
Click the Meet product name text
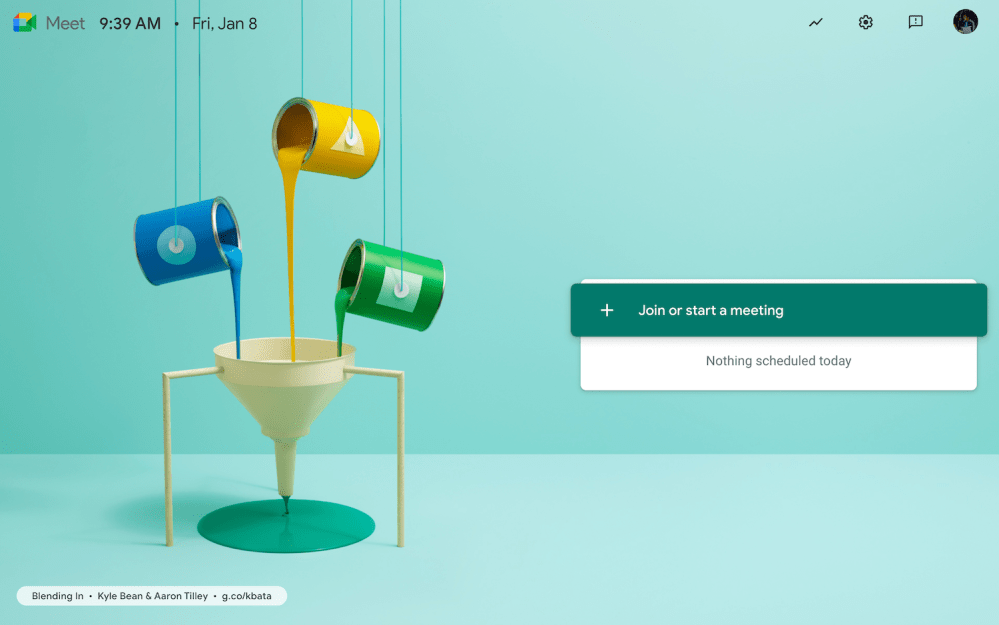point(66,23)
